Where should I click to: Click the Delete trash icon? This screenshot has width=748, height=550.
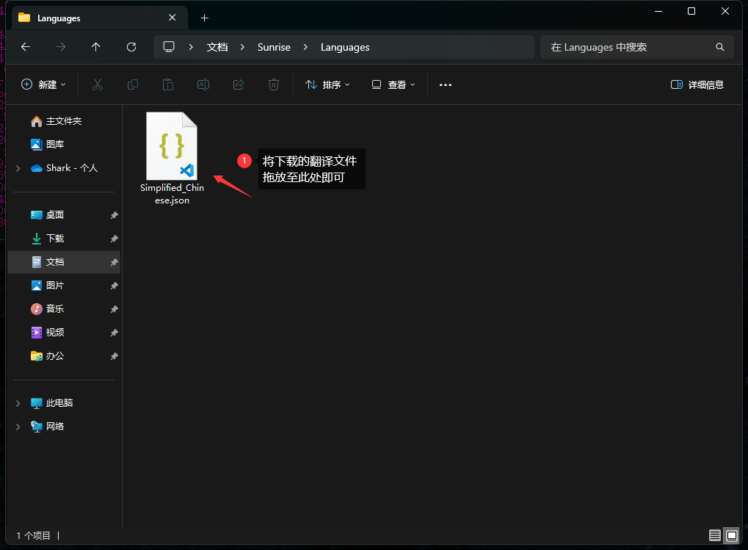pyautogui.click(x=273, y=84)
